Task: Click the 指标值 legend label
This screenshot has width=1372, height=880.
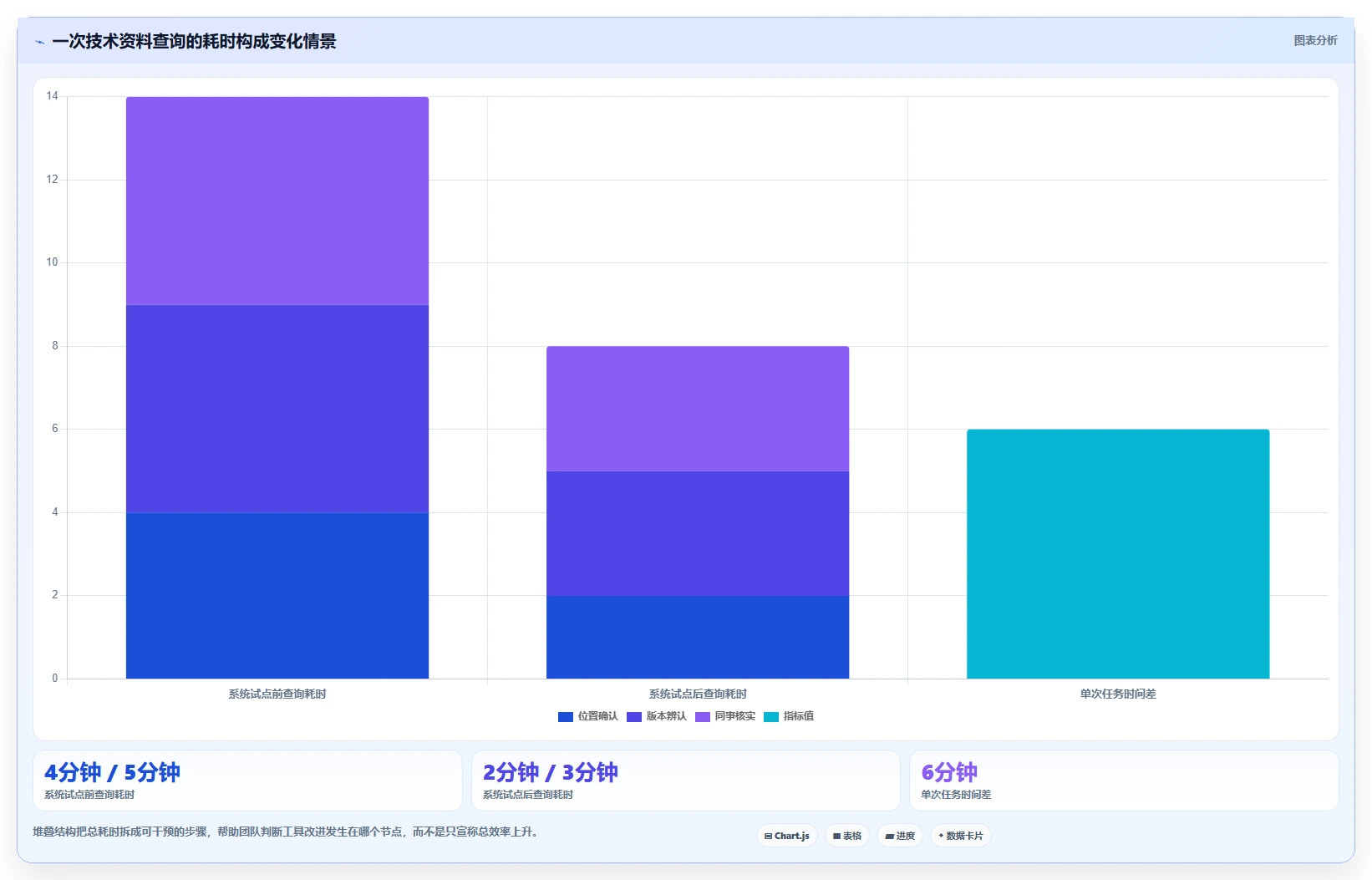Action: pos(798,716)
